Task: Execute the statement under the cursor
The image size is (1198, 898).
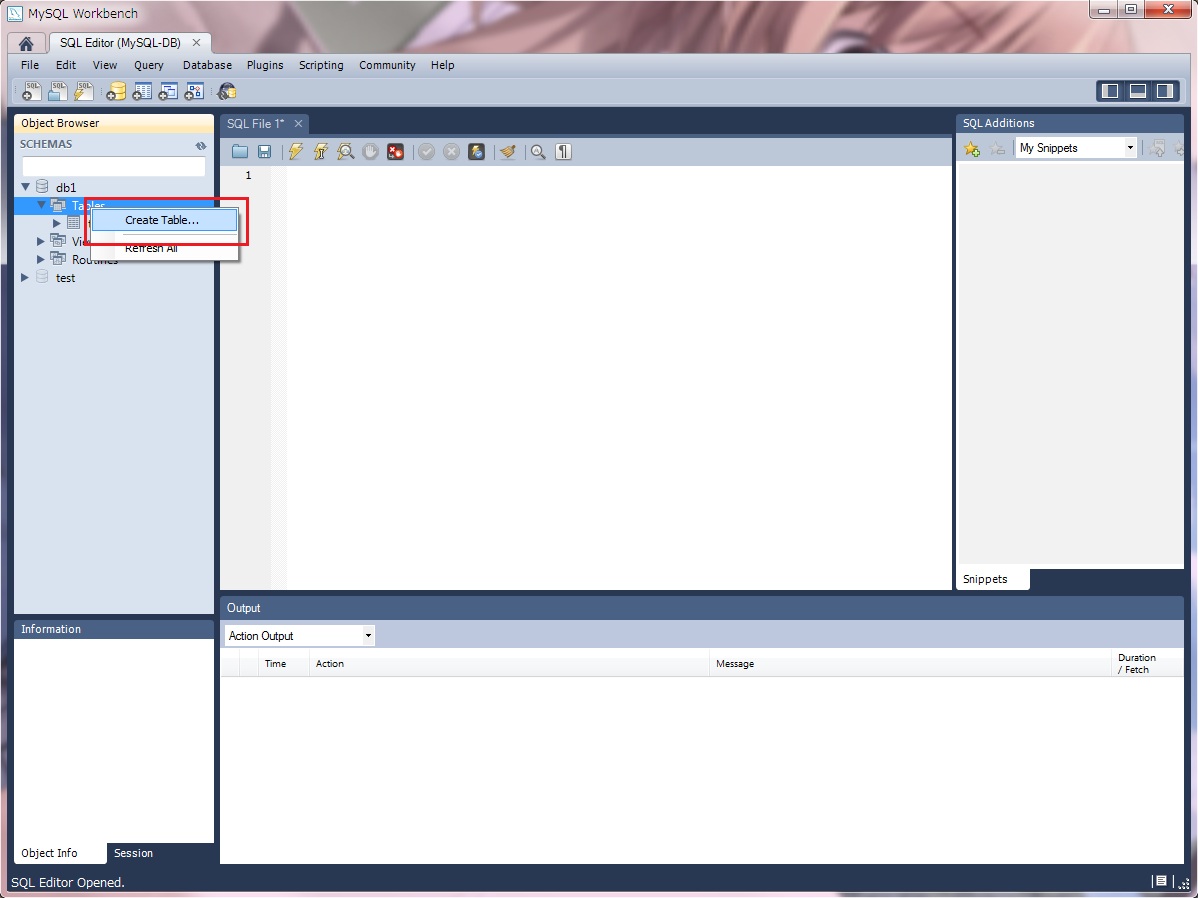Action: click(321, 151)
